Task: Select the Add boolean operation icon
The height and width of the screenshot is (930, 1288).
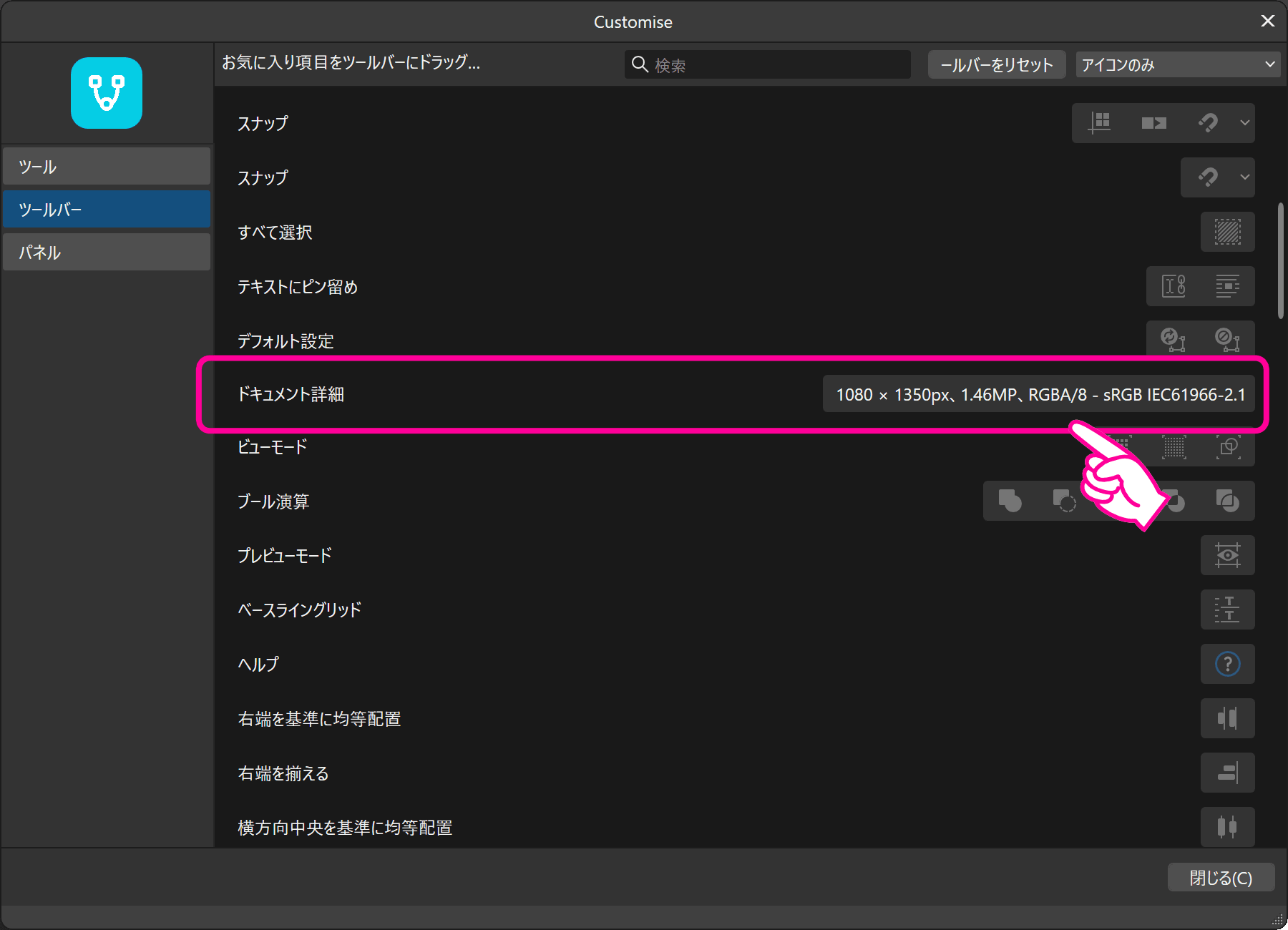Action: coord(1009,501)
